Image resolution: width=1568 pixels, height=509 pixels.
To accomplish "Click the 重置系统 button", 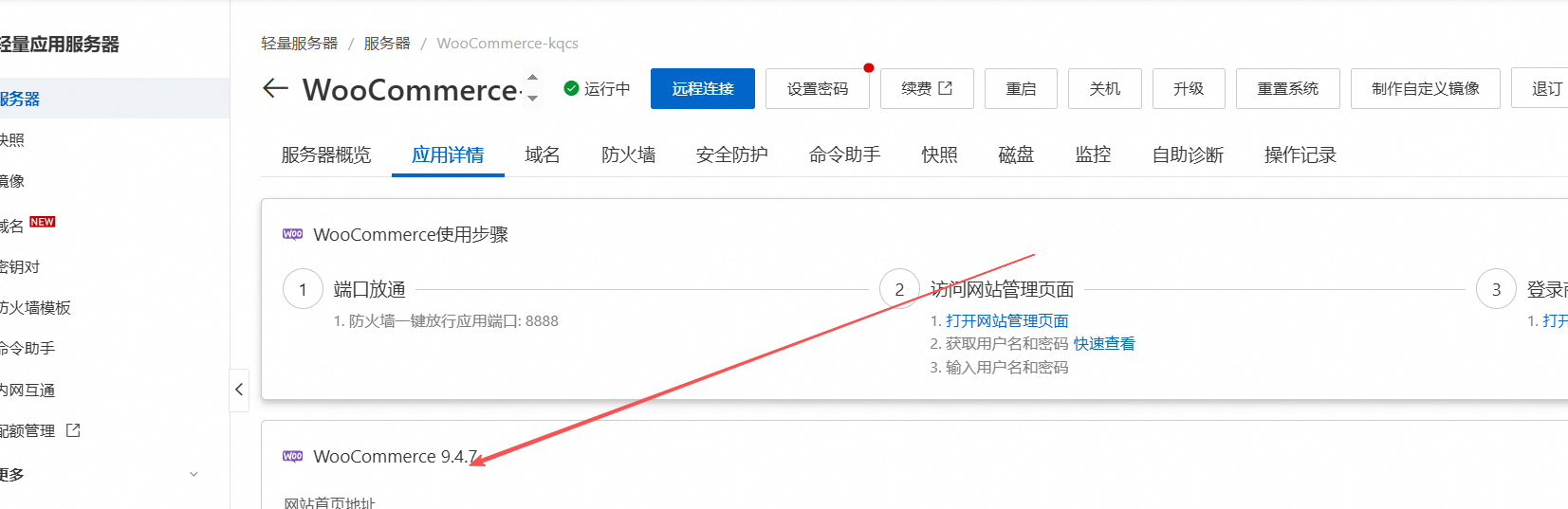I will click(1288, 89).
